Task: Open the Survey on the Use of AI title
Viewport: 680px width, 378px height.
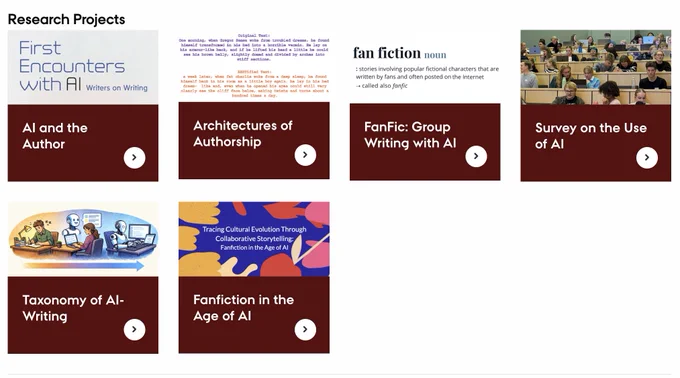Action: (x=591, y=136)
